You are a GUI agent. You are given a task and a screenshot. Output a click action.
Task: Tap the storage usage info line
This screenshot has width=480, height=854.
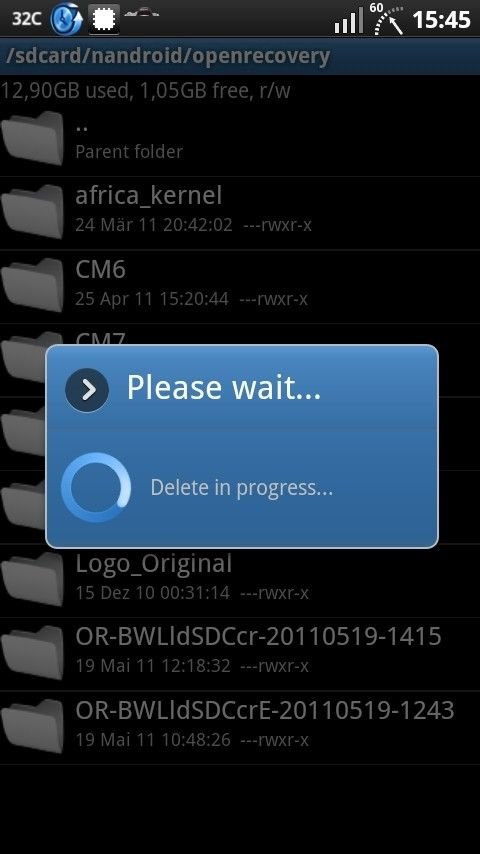coord(145,90)
